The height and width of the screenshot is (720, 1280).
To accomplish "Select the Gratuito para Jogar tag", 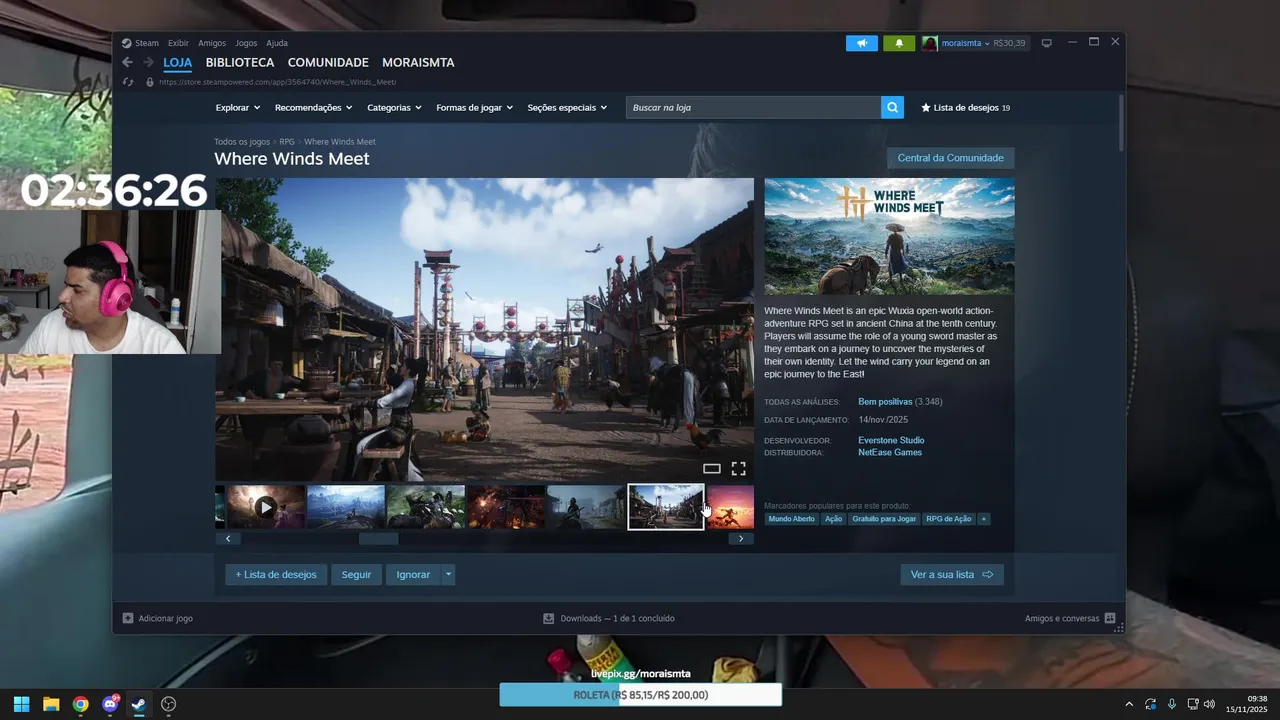I will 884,519.
